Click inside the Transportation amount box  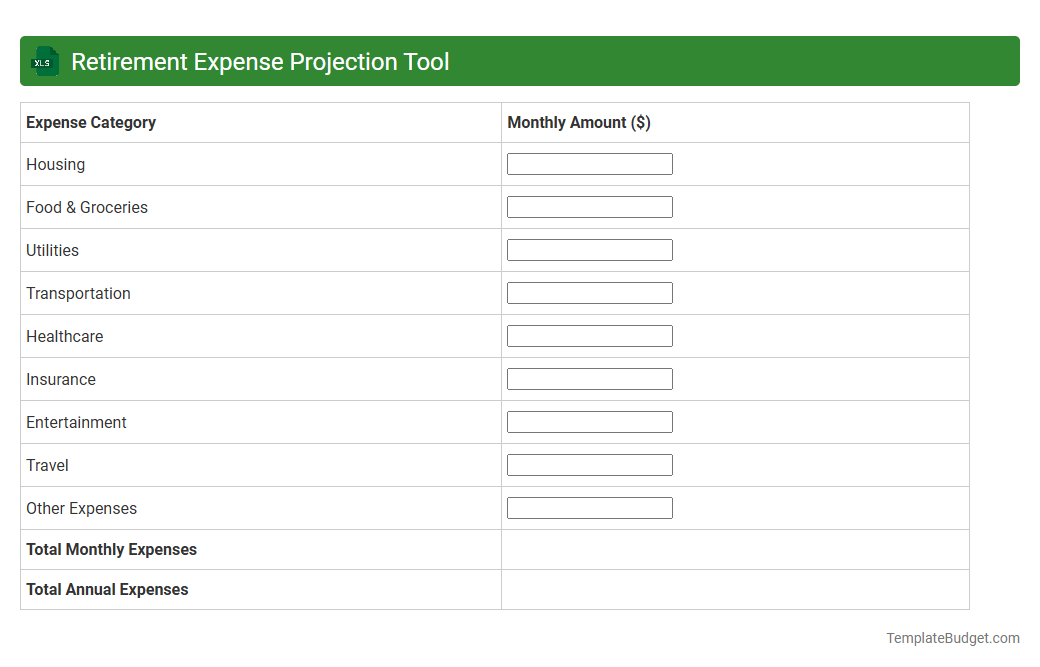pos(589,292)
